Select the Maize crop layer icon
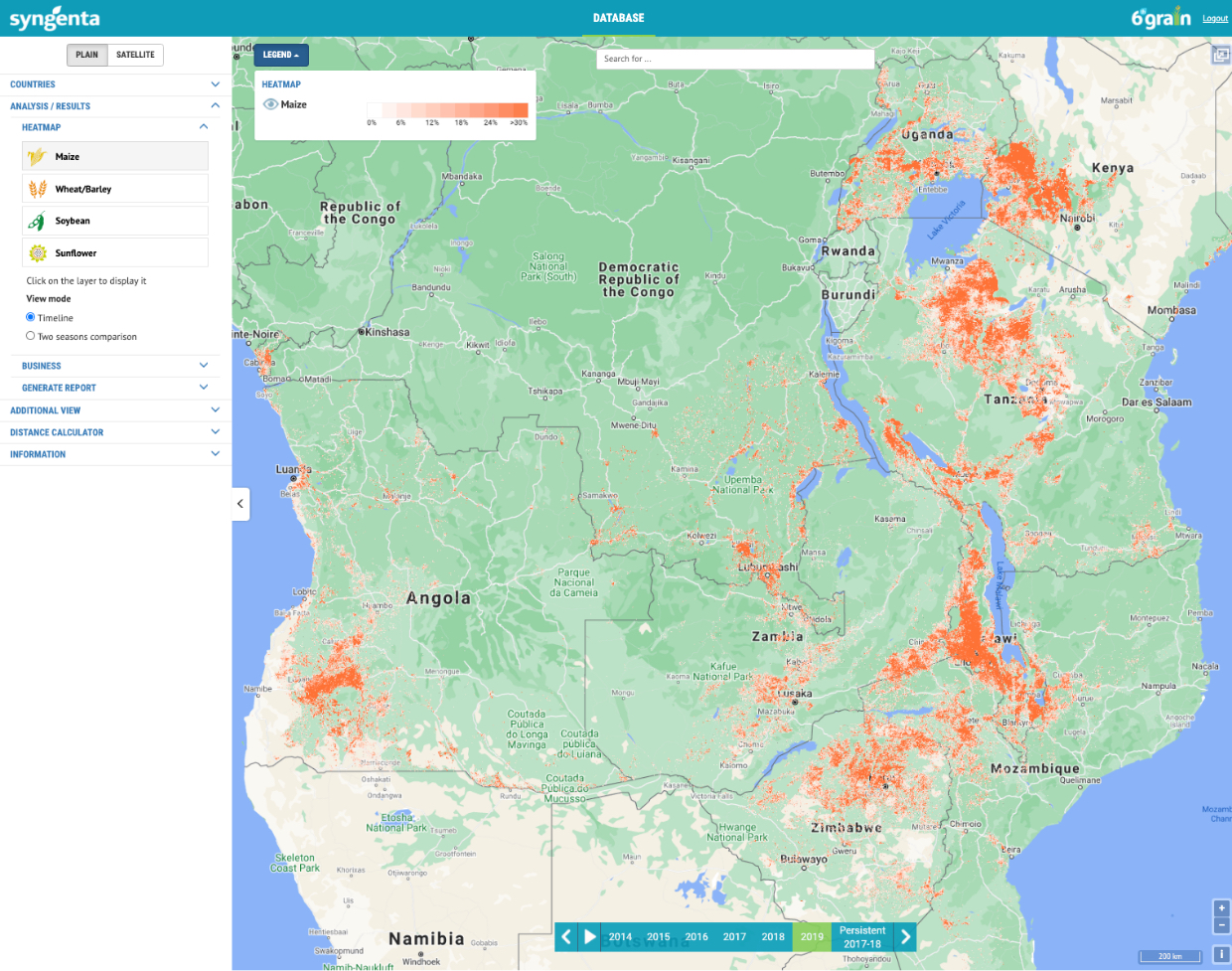1232x971 pixels. click(38, 156)
